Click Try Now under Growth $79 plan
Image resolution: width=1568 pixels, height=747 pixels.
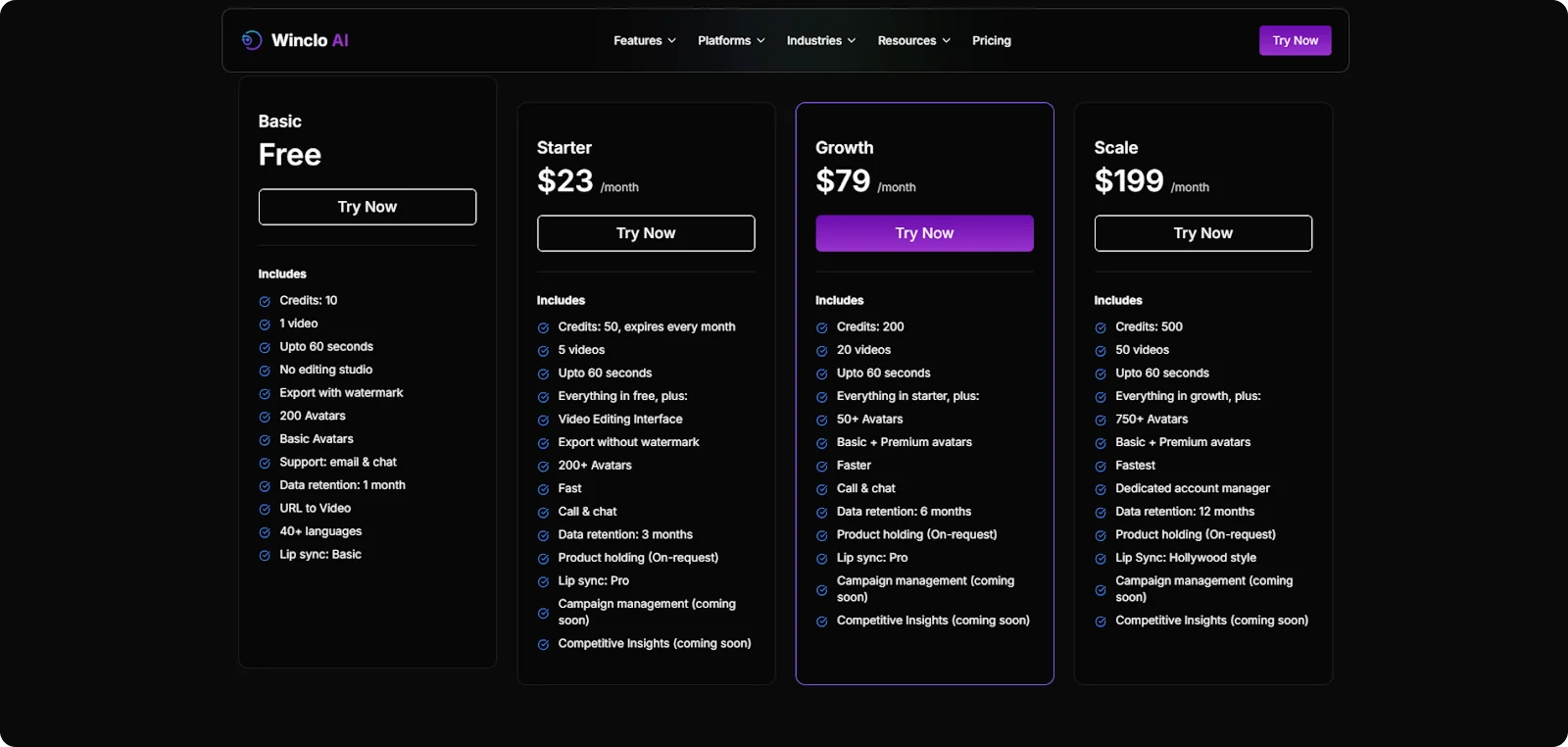tap(924, 233)
